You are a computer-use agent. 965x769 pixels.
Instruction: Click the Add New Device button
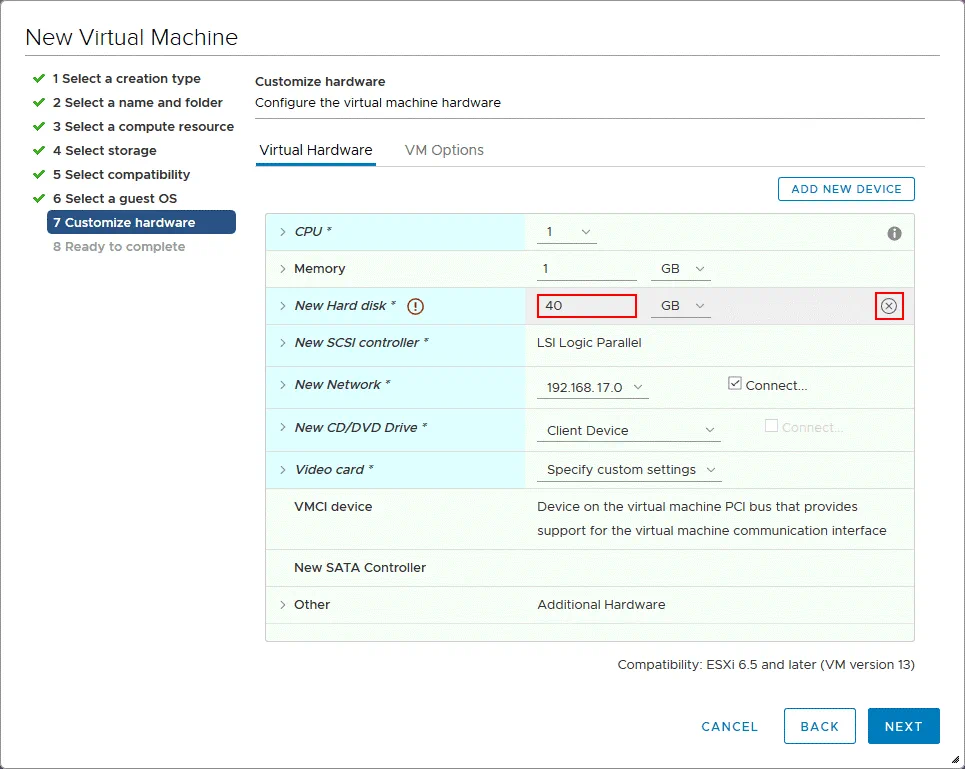[846, 189]
